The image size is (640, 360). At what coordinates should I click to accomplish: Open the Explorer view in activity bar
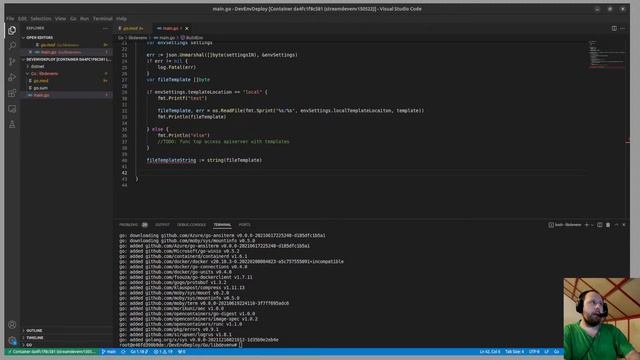click(12, 30)
